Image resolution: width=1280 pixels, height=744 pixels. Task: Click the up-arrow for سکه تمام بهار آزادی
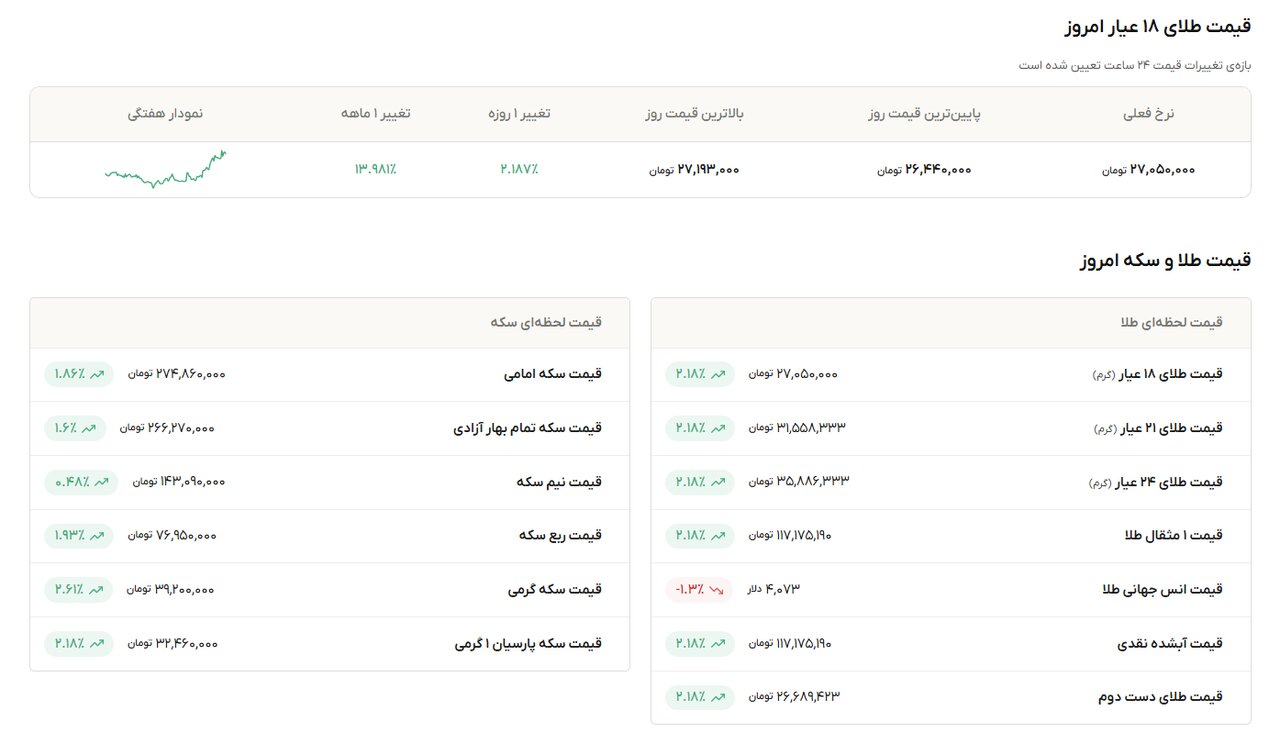click(89, 428)
